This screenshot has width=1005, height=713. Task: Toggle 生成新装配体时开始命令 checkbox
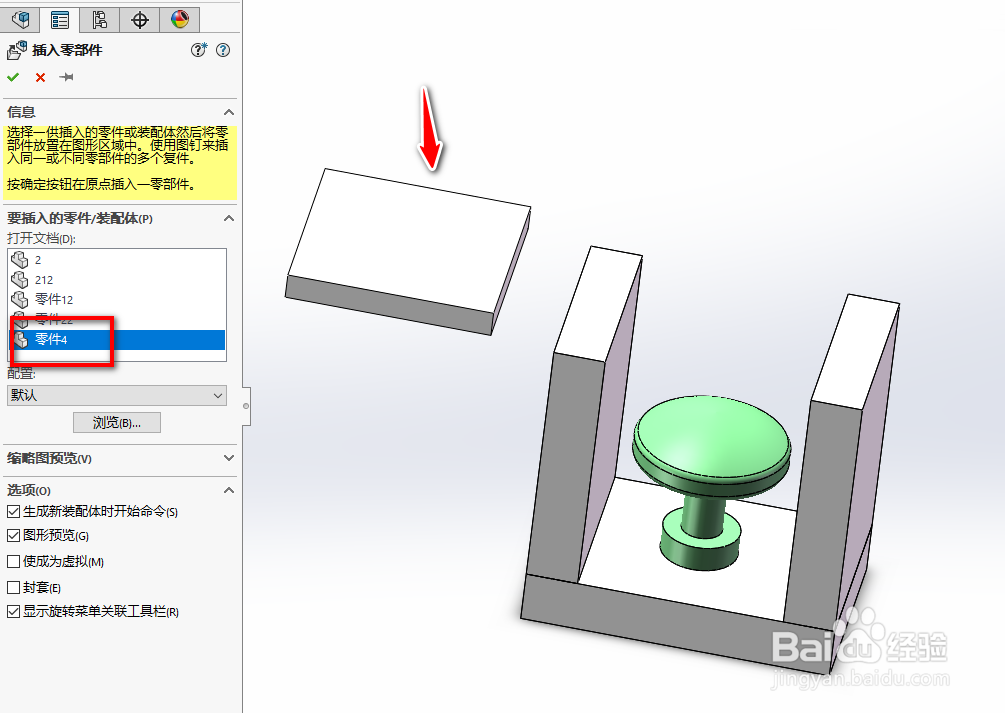pos(13,512)
